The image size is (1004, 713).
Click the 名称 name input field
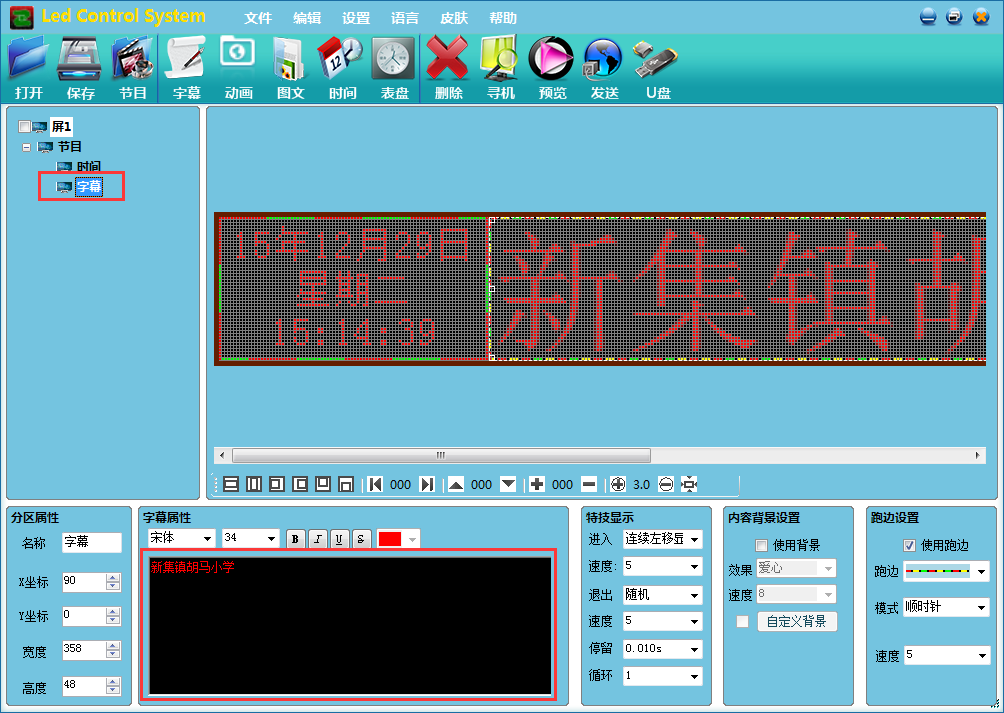(x=91, y=542)
